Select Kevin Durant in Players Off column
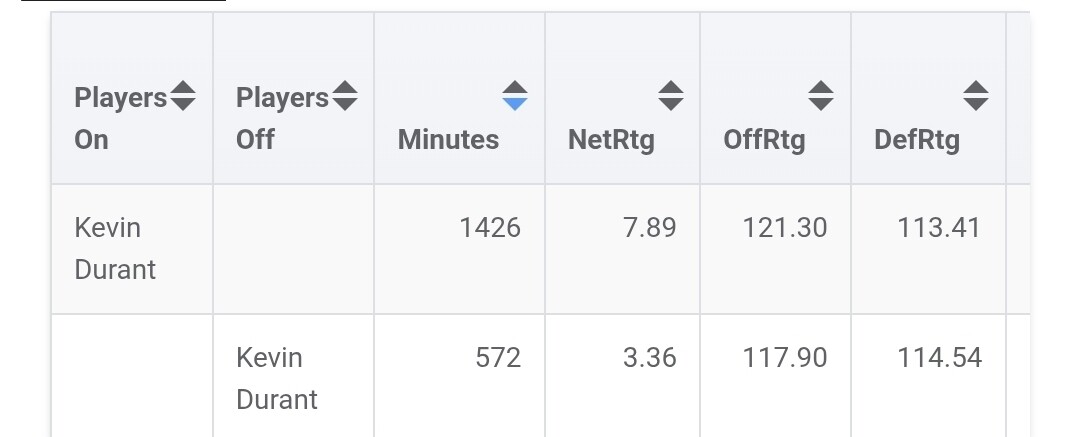Viewport: 1080px width, 437px height. pos(277,378)
